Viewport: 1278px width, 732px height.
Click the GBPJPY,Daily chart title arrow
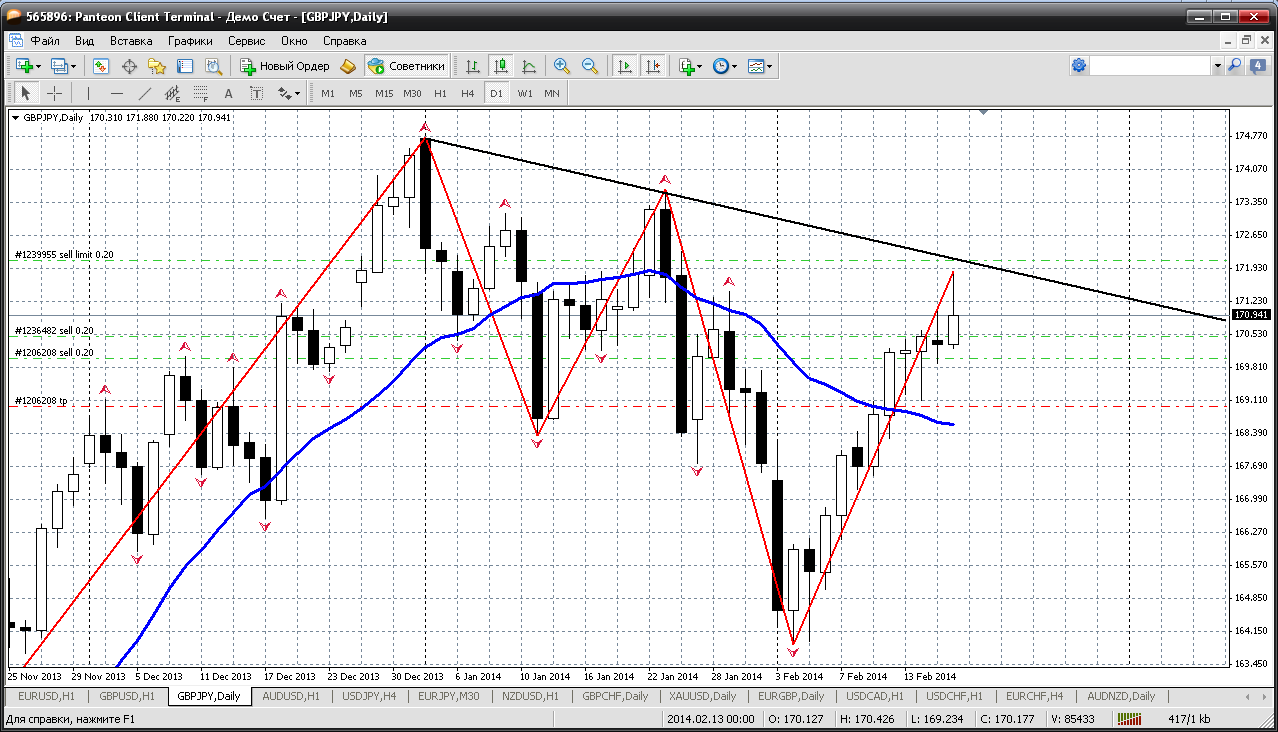point(15,118)
